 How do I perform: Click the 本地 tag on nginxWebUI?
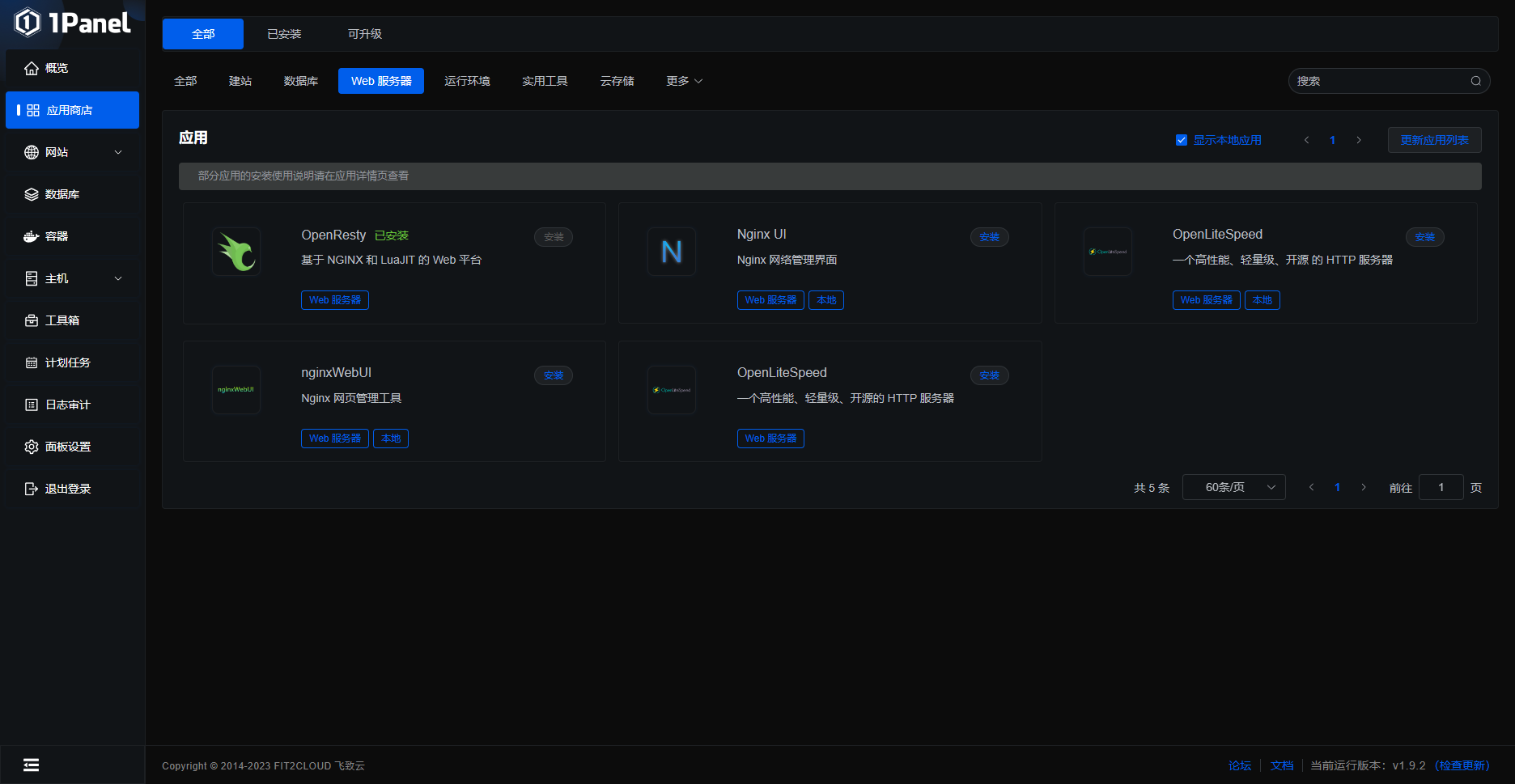coord(391,439)
